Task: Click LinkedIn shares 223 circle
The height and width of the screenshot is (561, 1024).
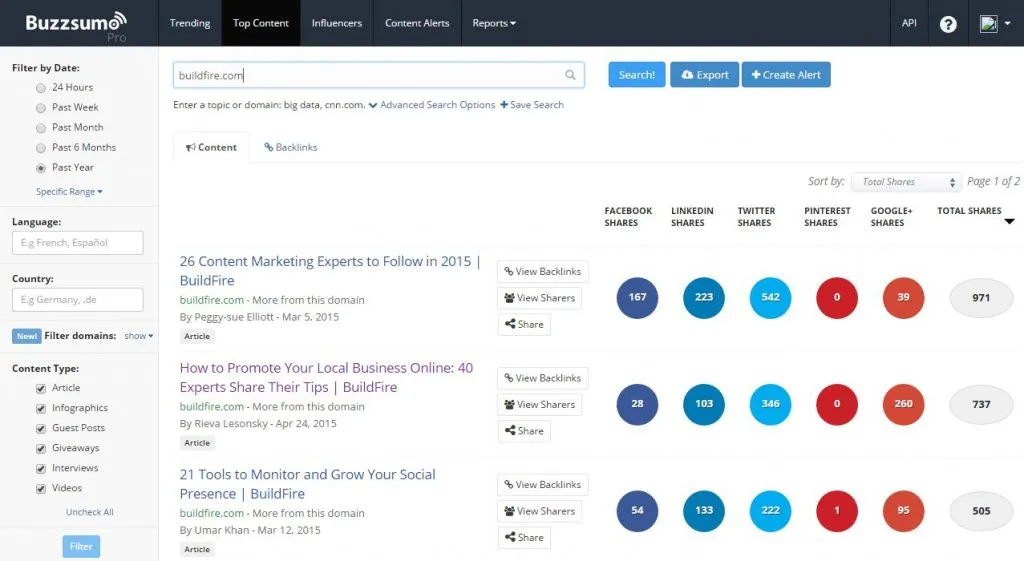Action: (x=704, y=298)
